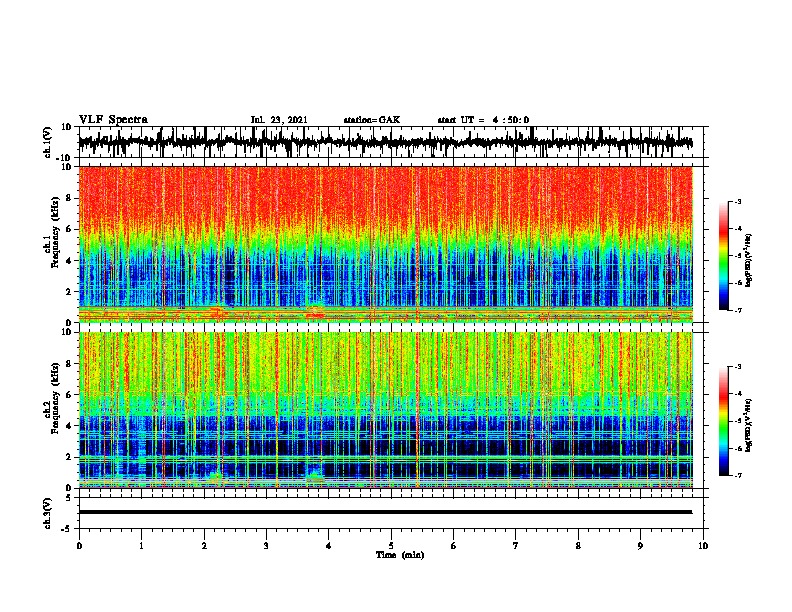Viewport: 792px width, 612px height.
Task: Click the "-3" label on ch.2 color bar
Action: click(737, 367)
